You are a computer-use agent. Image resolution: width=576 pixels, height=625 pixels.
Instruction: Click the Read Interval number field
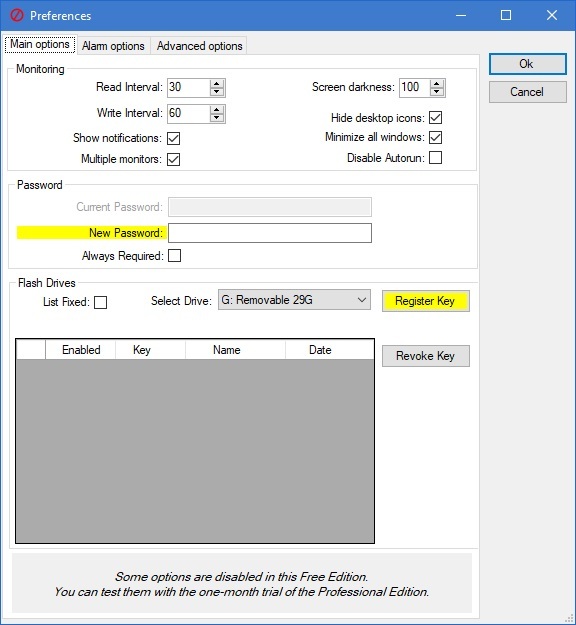tap(189, 88)
